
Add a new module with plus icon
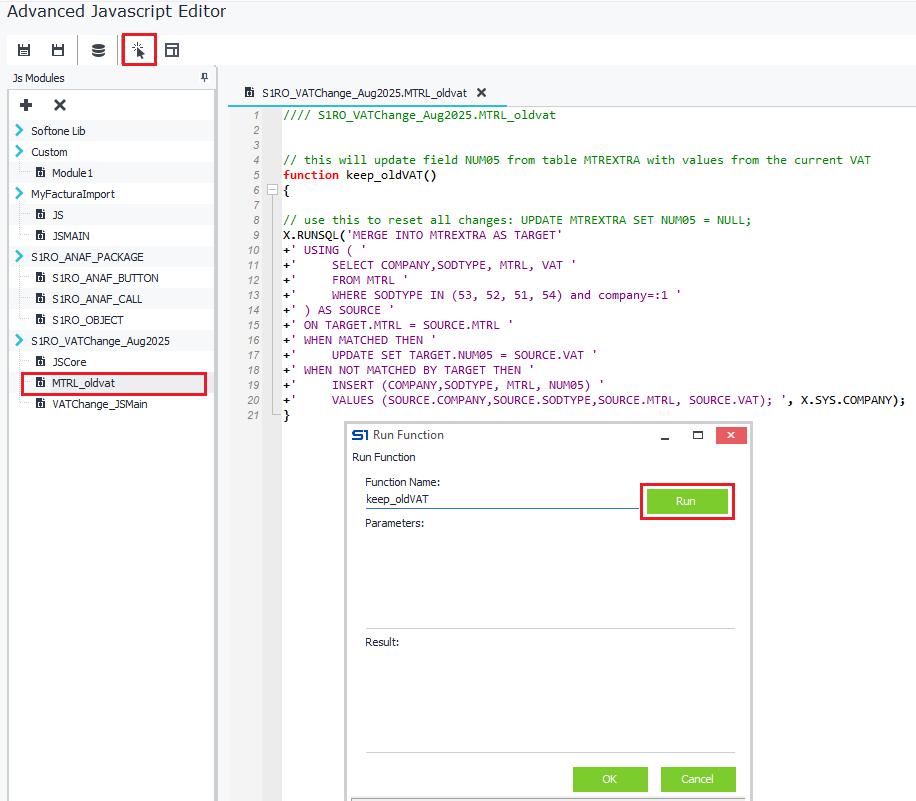[x=26, y=105]
